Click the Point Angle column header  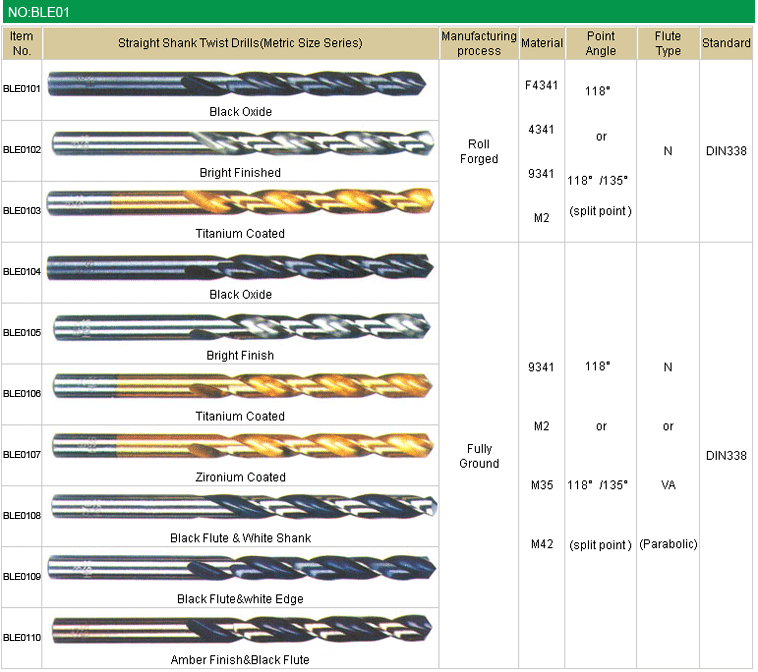coord(601,43)
